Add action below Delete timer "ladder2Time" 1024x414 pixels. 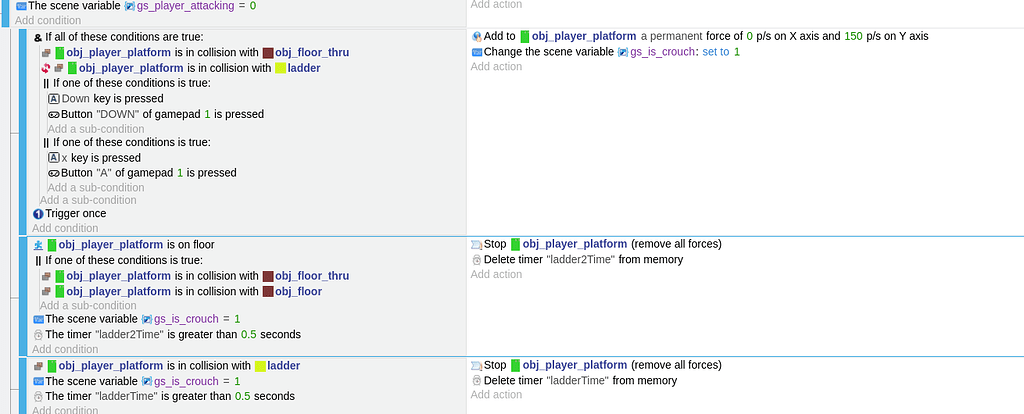tap(496, 274)
